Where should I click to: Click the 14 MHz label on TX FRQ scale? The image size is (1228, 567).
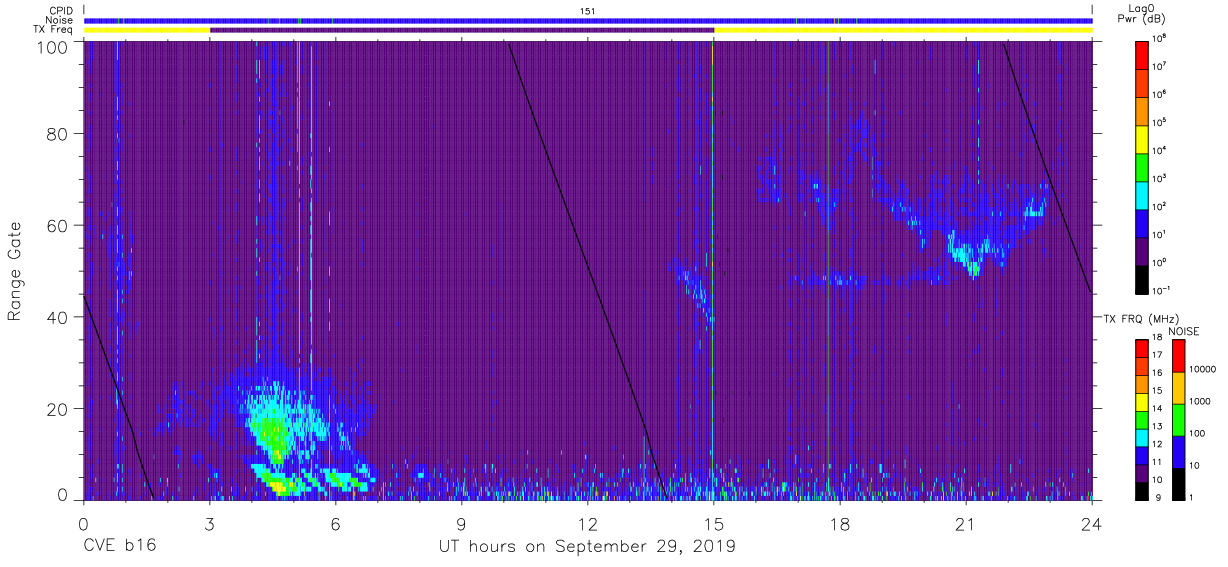[x=1159, y=410]
